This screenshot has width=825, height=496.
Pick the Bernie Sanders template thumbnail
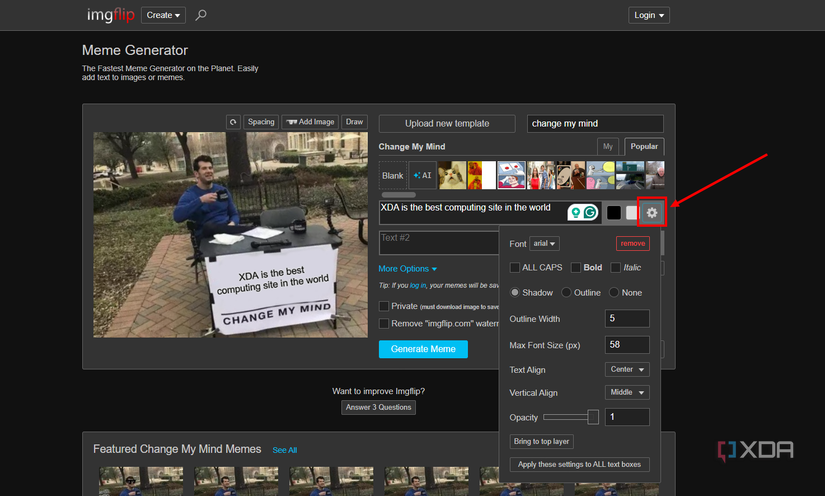tap(655, 175)
